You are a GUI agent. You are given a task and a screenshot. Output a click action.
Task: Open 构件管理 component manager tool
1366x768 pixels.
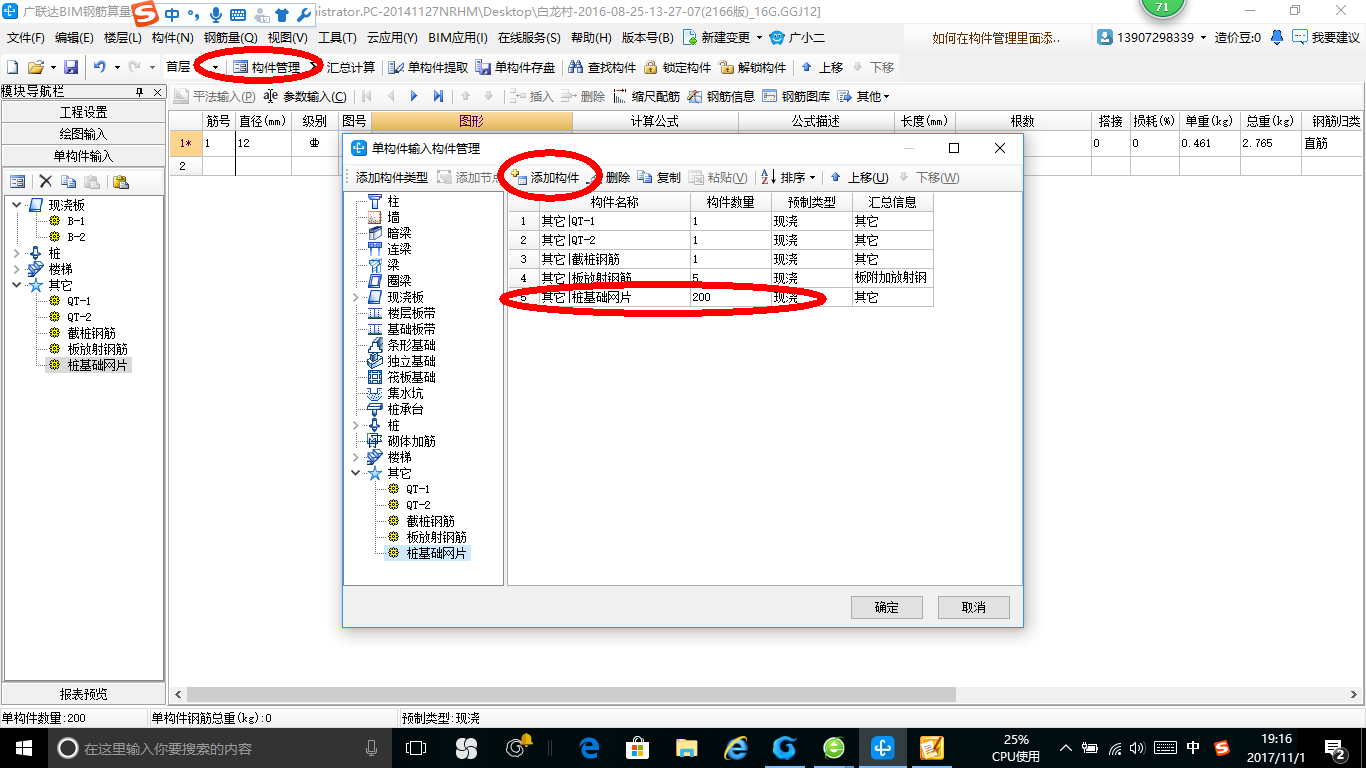(266, 67)
